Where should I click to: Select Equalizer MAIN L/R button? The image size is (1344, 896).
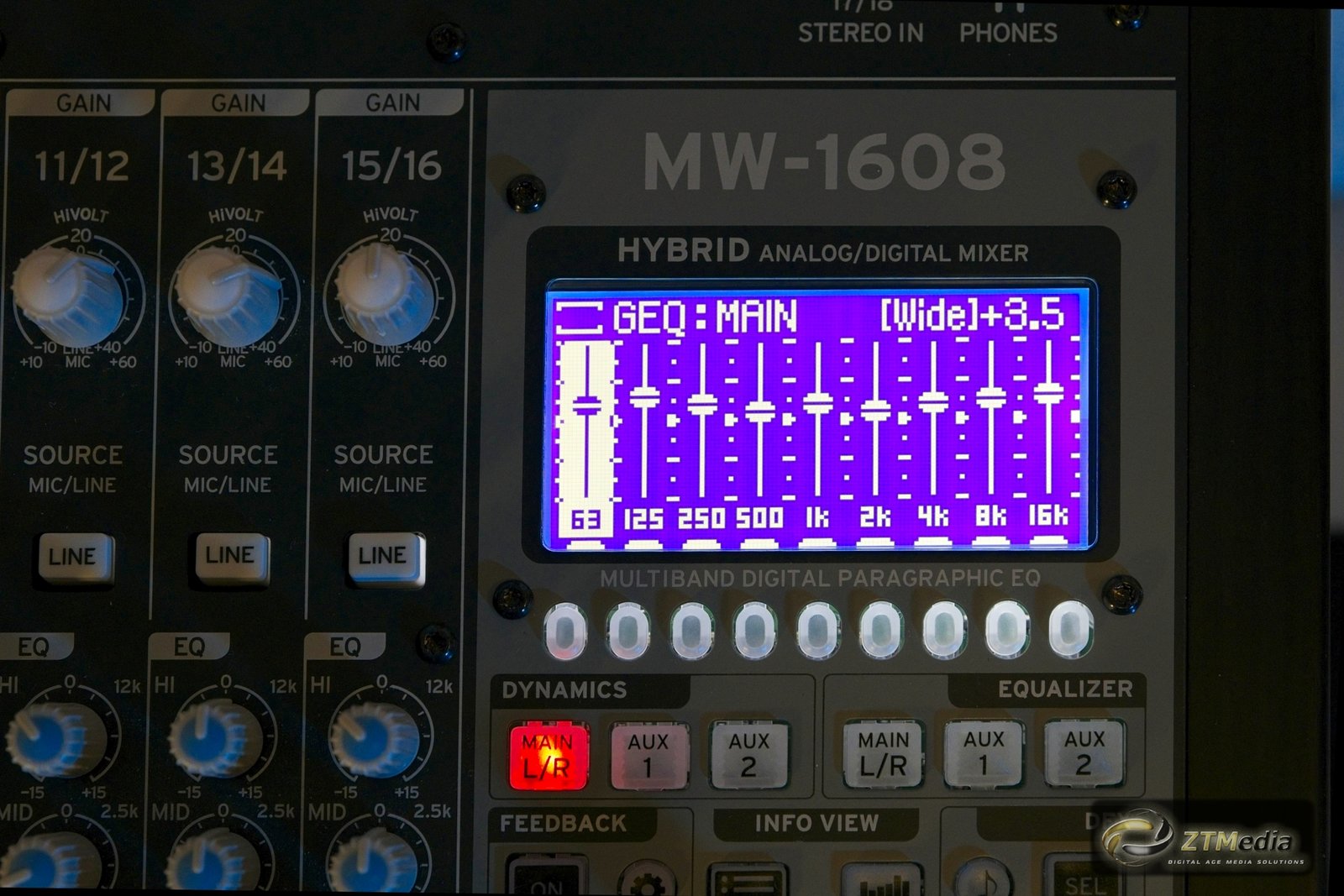pos(883,753)
